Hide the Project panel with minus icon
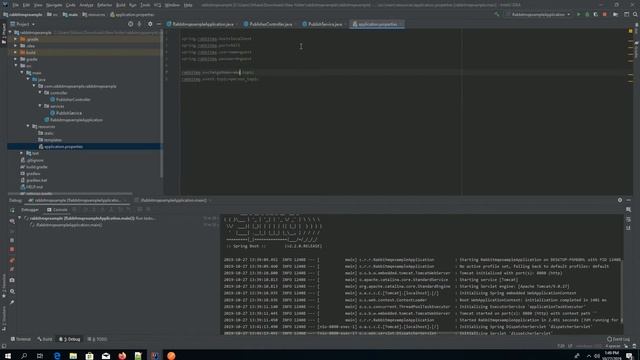640x360 pixels. pos(159,24)
